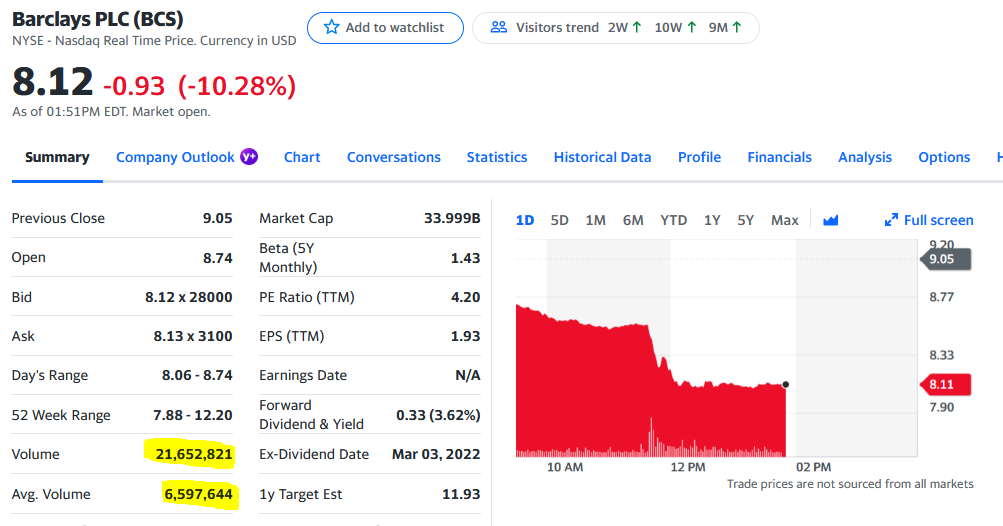Select the 6M chart range
1003x526 pixels.
(633, 220)
